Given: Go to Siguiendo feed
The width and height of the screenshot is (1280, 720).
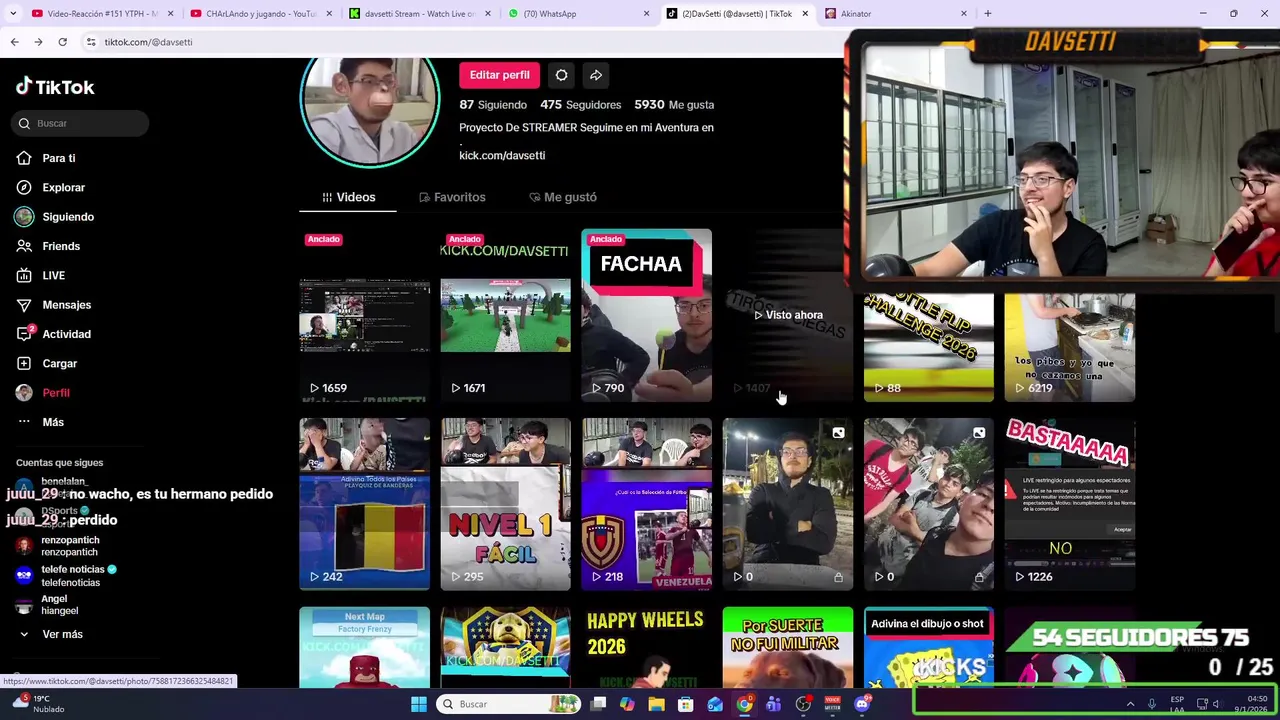Looking at the screenshot, I should tap(67, 217).
